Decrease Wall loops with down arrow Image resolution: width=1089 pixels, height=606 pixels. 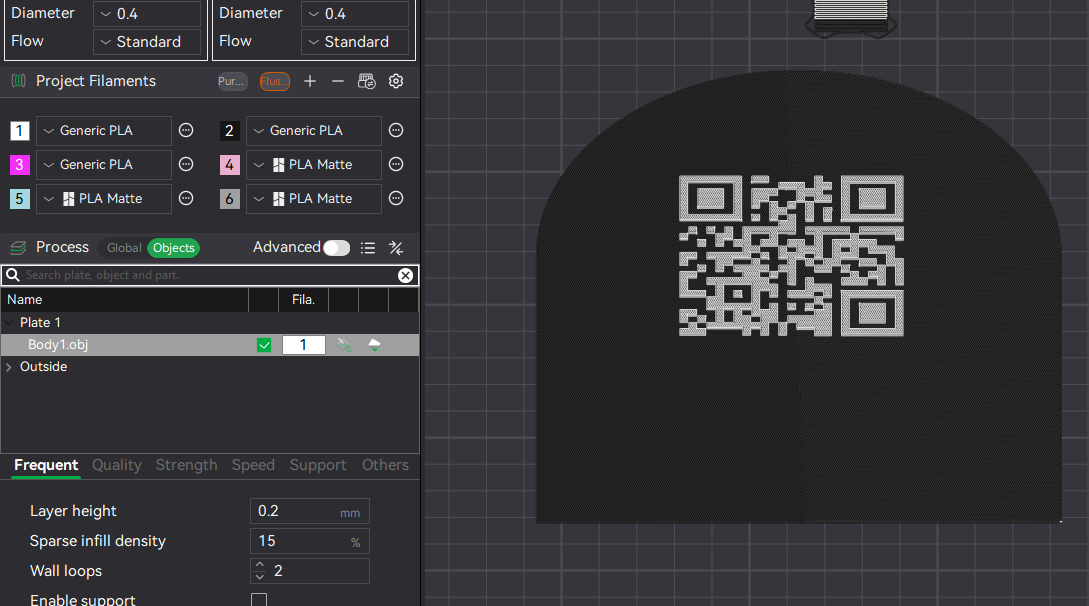pyautogui.click(x=260, y=577)
